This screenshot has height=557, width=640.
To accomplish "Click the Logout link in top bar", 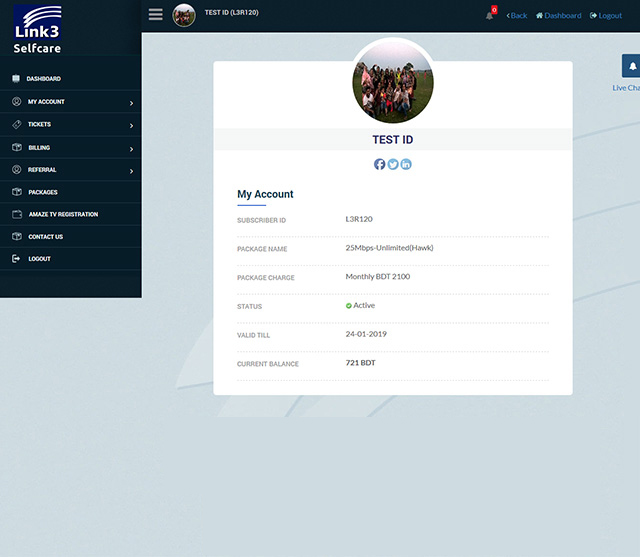I will [x=606, y=16].
